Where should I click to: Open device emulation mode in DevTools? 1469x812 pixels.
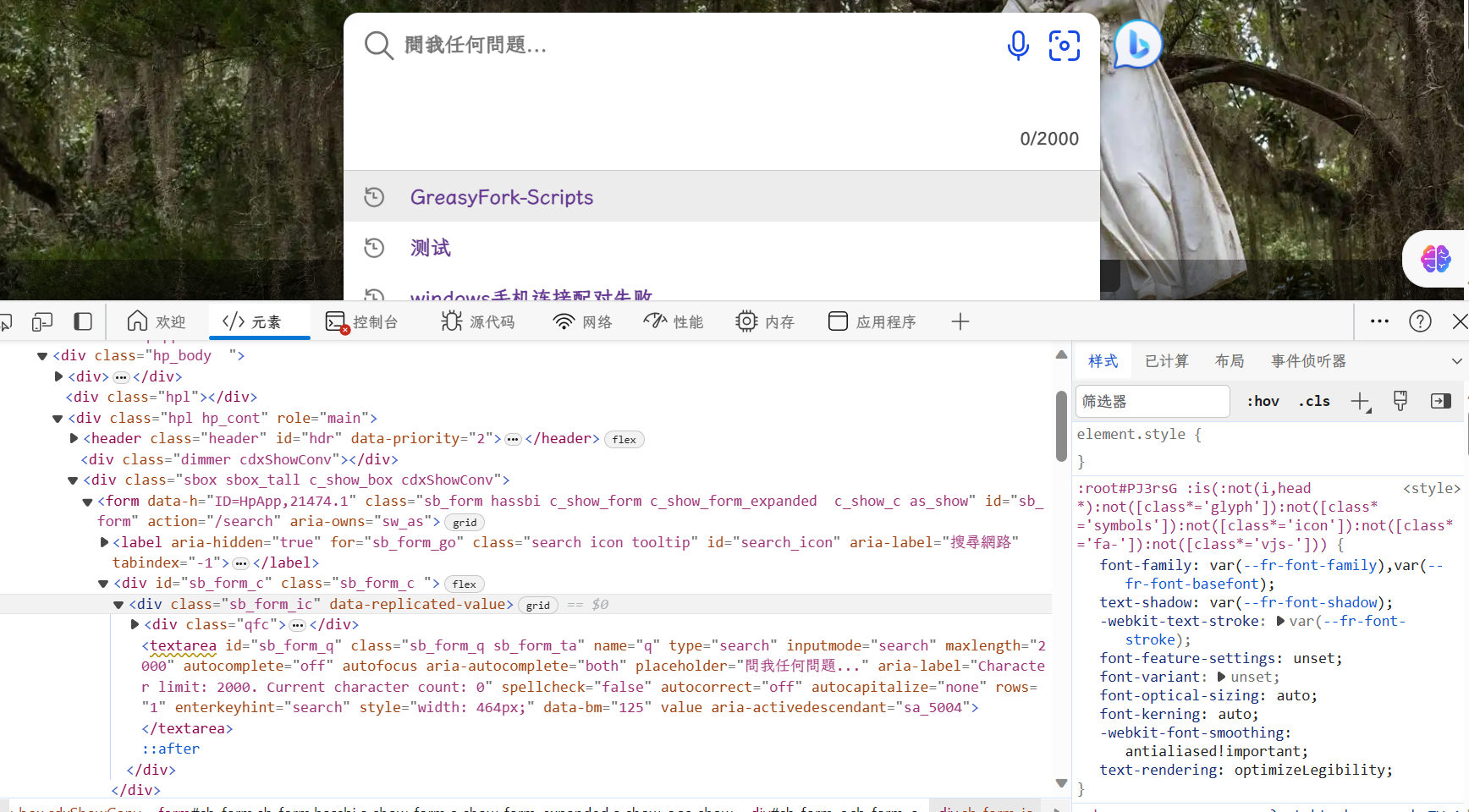click(42, 321)
